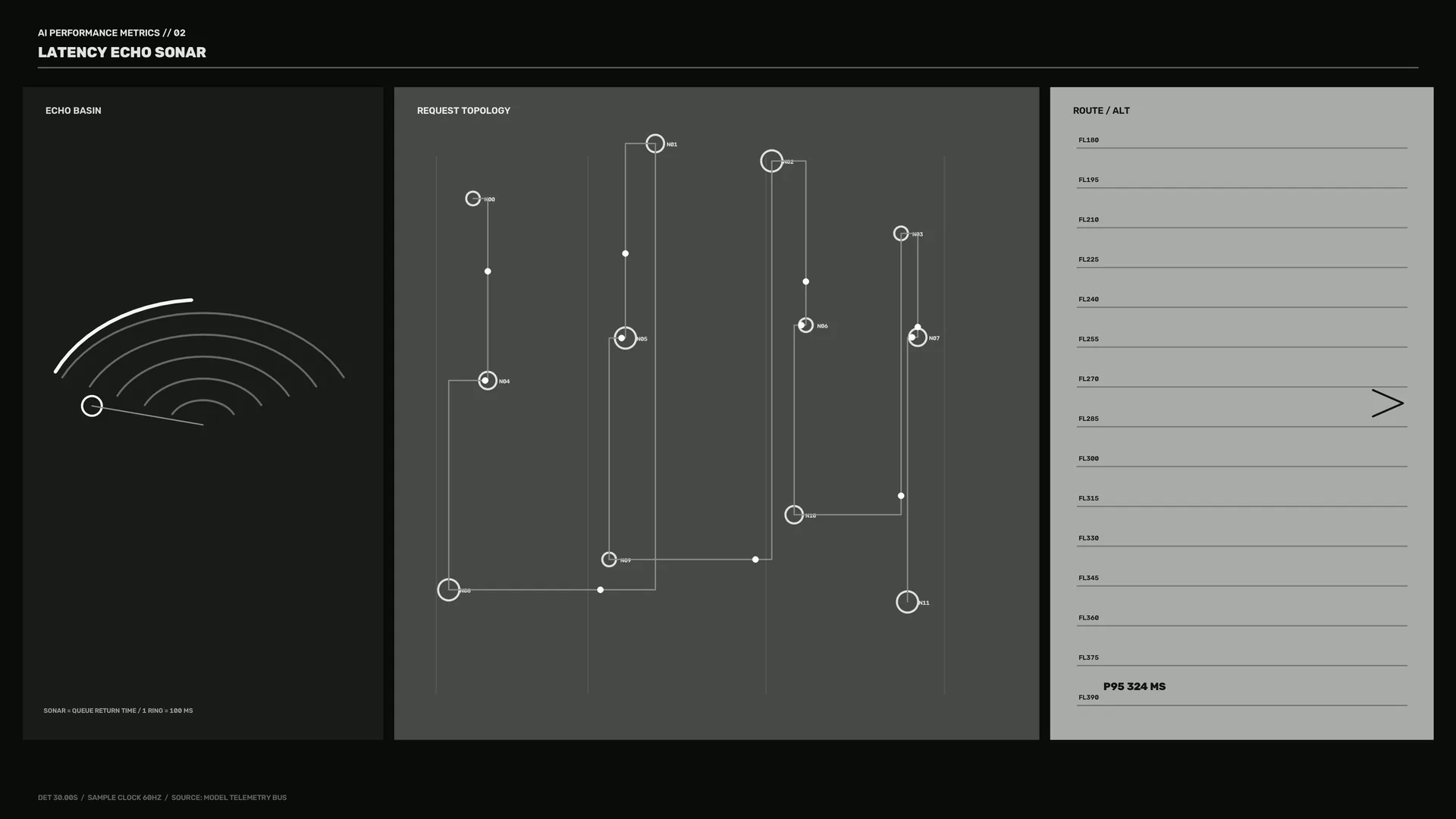Click the SOURCE: MODEL TELEMETRY BUS footer entry
This screenshot has height=819, width=1456.
point(229,798)
